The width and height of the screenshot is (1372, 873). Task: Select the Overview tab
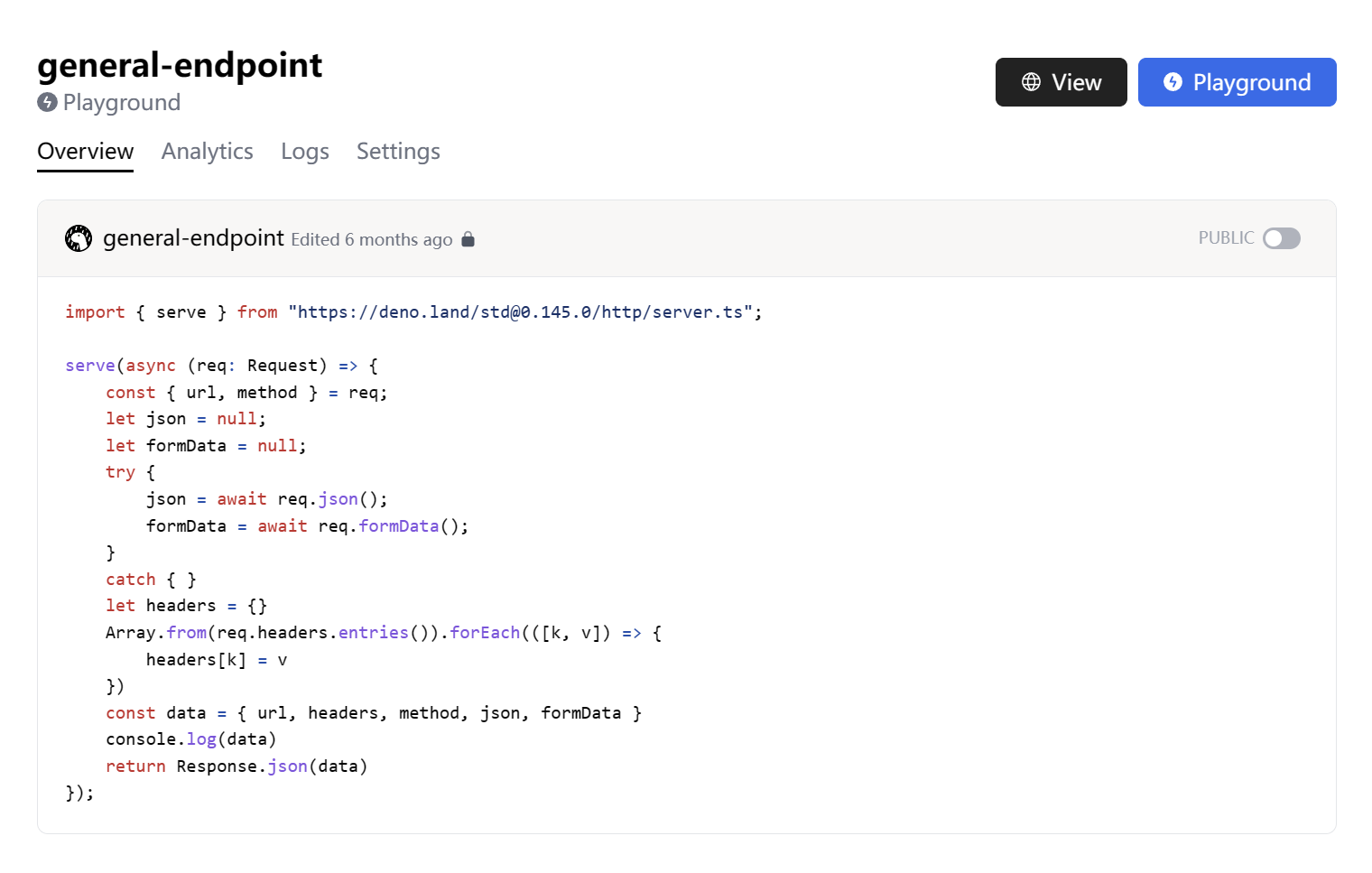[85, 152]
